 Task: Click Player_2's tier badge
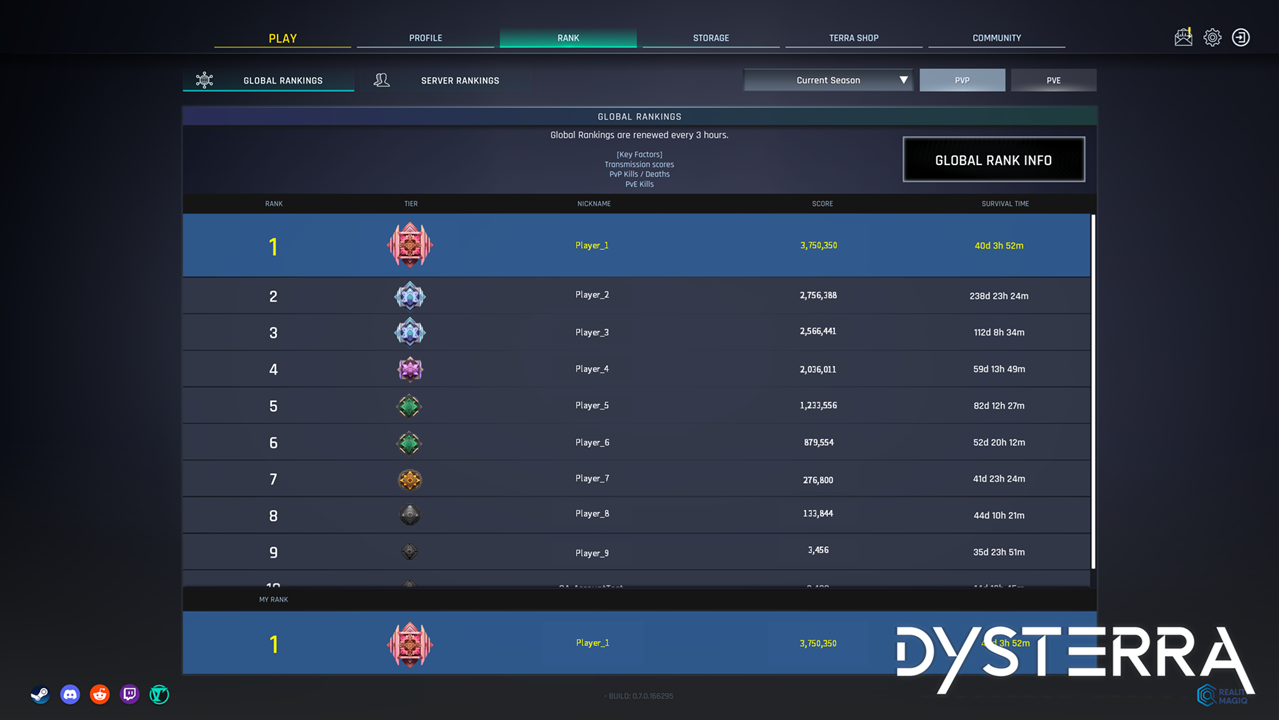coord(410,295)
